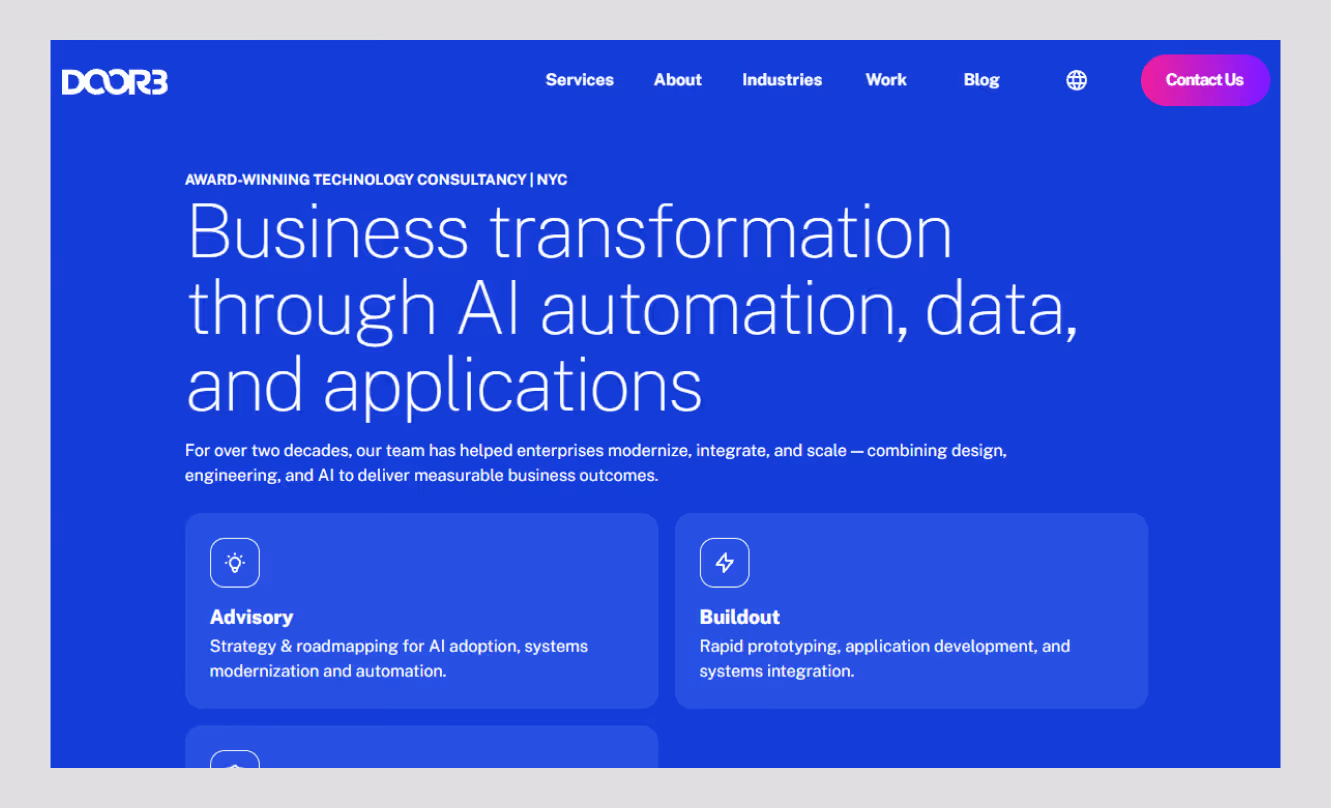
Task: Click the DOOR3 logo
Action: pyautogui.click(x=114, y=81)
